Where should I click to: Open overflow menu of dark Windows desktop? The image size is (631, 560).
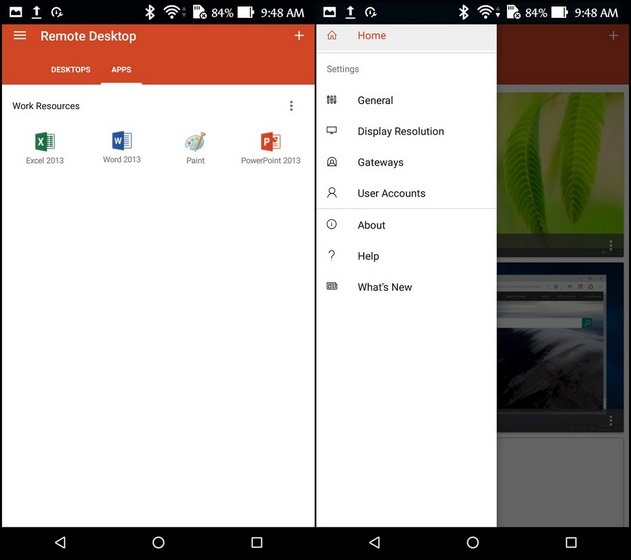point(611,421)
